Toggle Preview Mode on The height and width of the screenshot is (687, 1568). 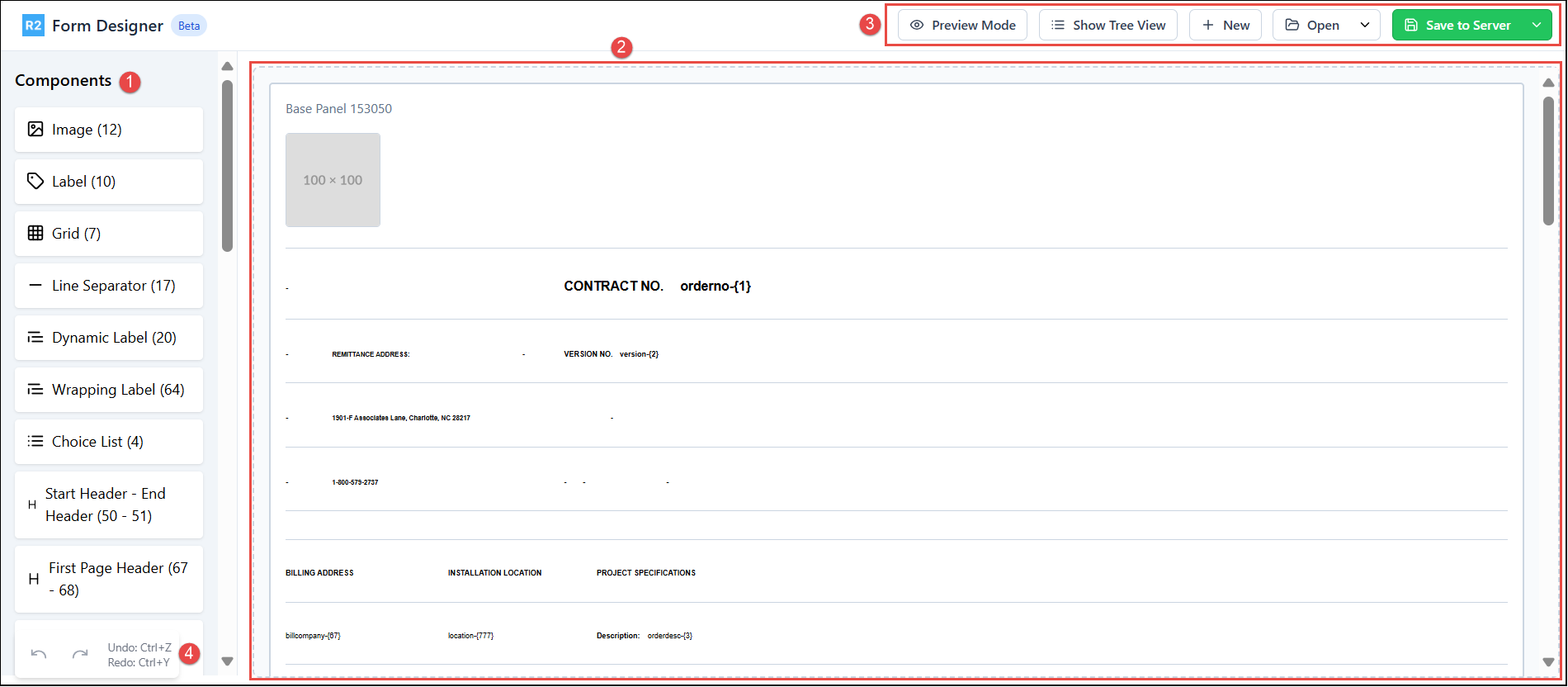point(962,26)
